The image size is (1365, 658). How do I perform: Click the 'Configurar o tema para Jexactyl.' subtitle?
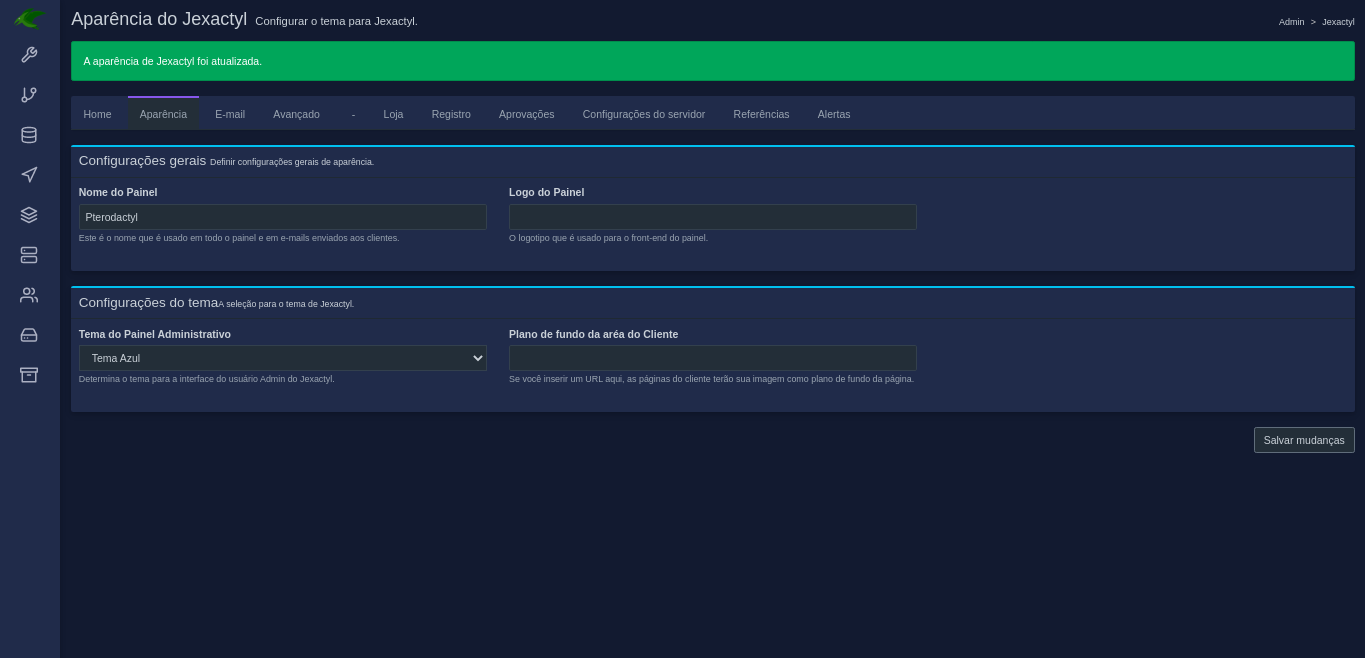336,21
